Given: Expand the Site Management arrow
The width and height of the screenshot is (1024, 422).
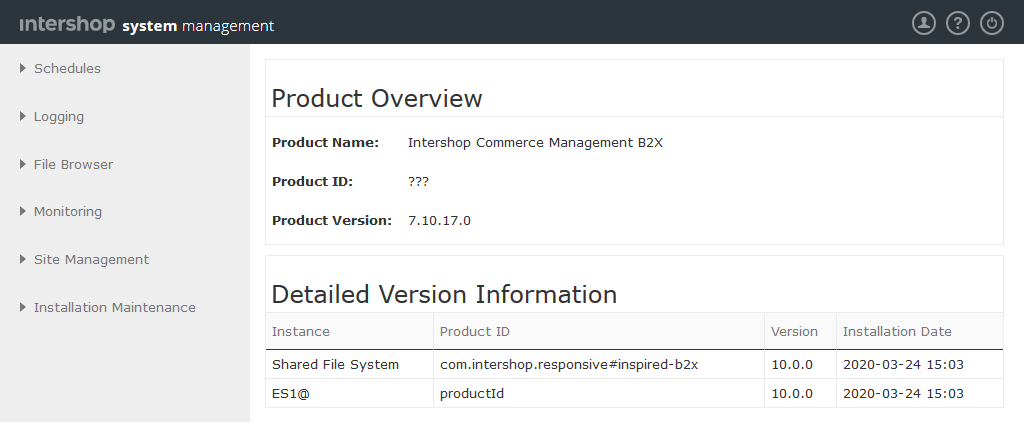Looking at the screenshot, I should [23, 259].
